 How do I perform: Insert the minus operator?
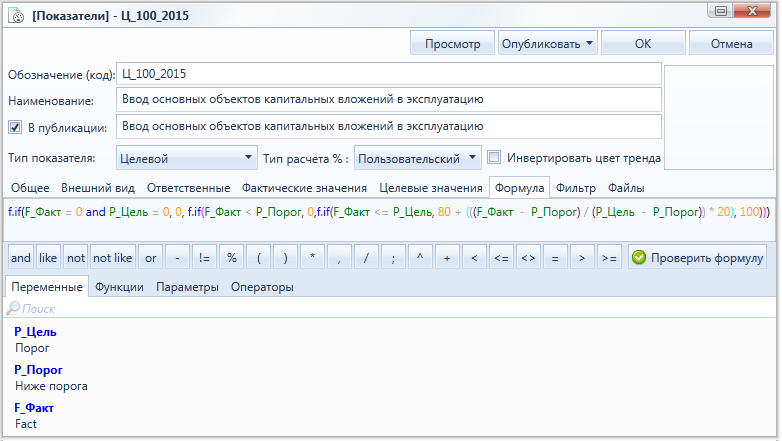pos(178,257)
